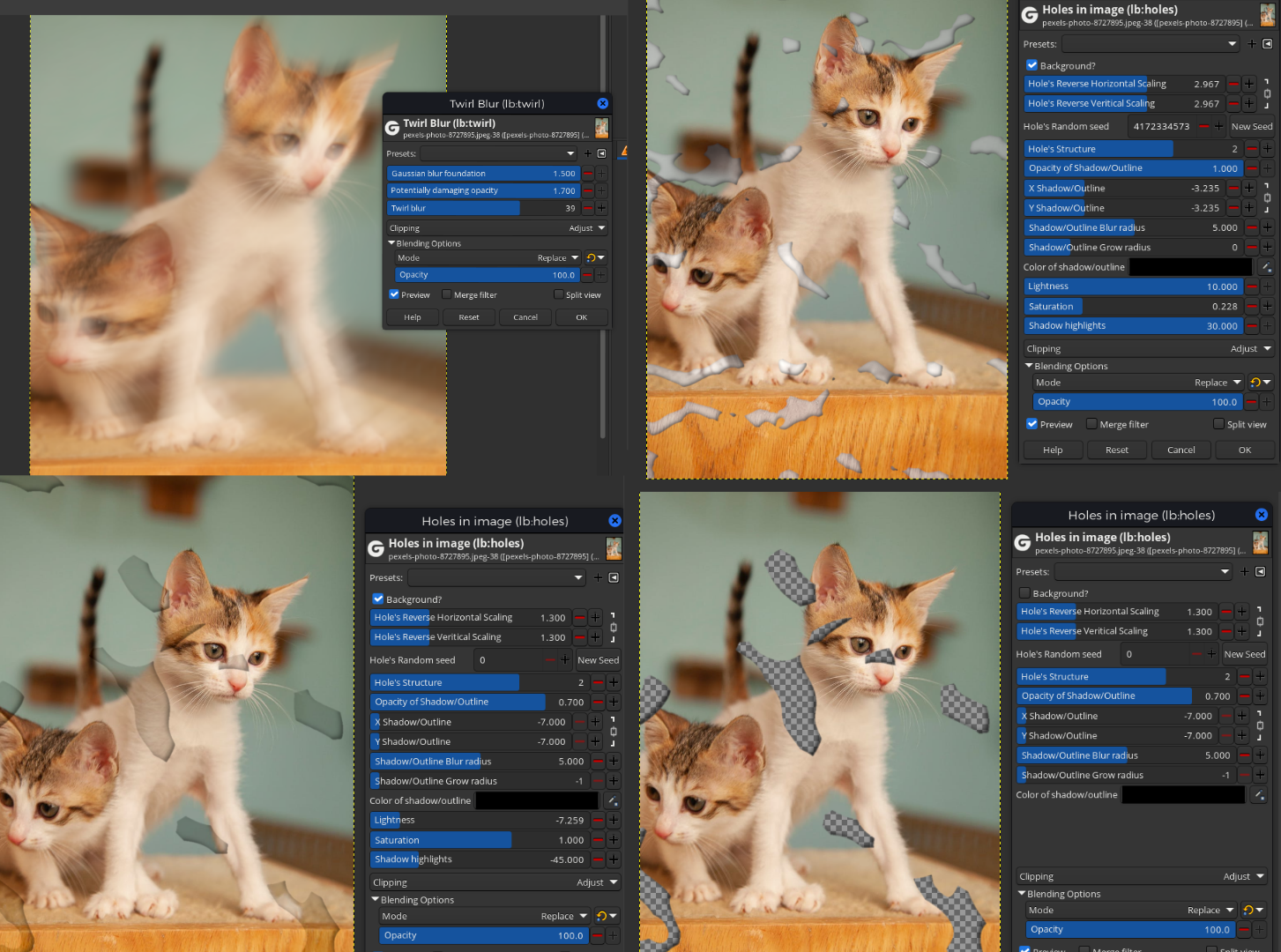Click the random seed field showing 4172334573
1281x952 pixels.
[x=1161, y=127]
